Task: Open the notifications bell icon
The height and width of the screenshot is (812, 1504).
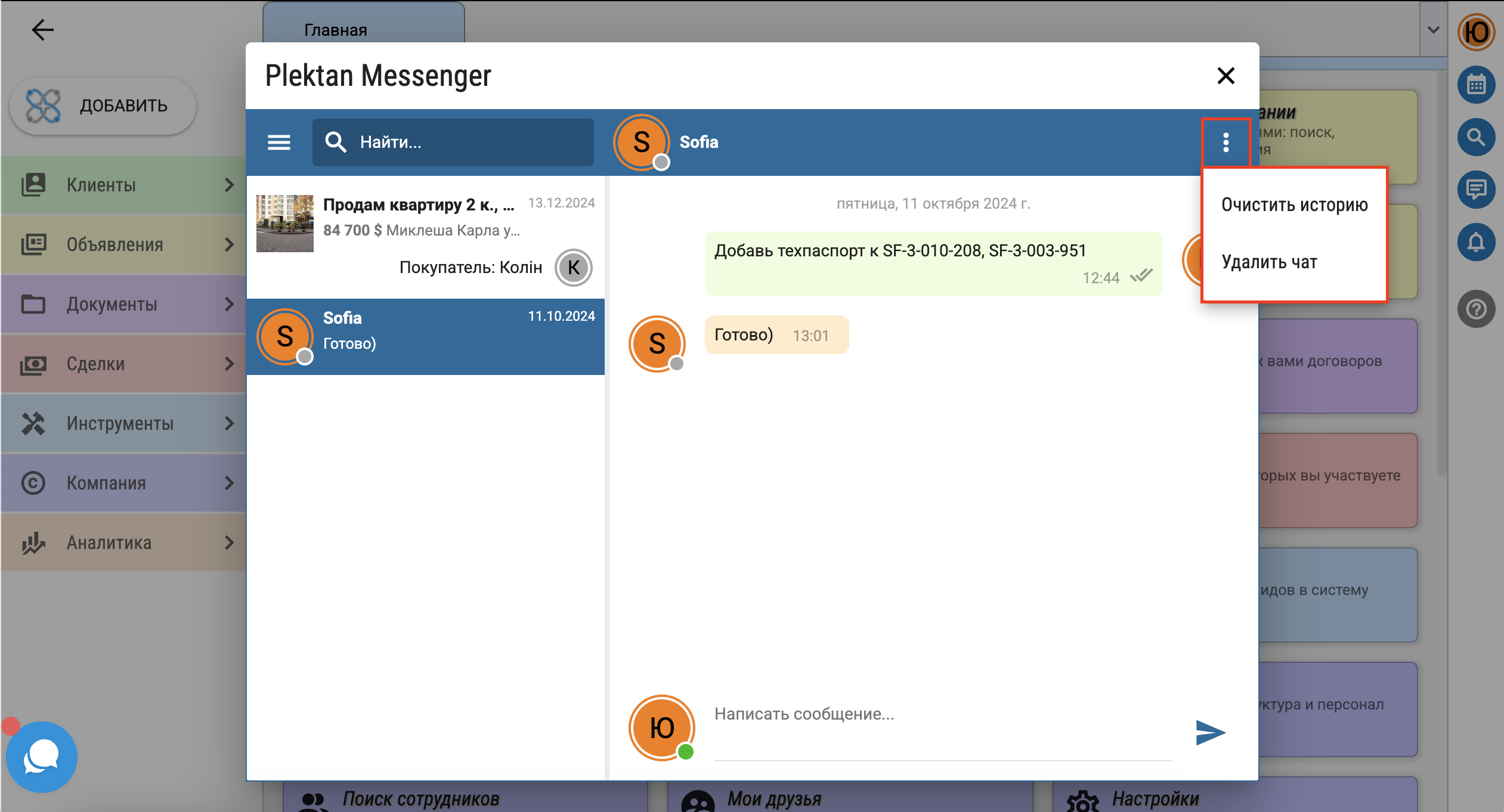Action: [x=1476, y=242]
